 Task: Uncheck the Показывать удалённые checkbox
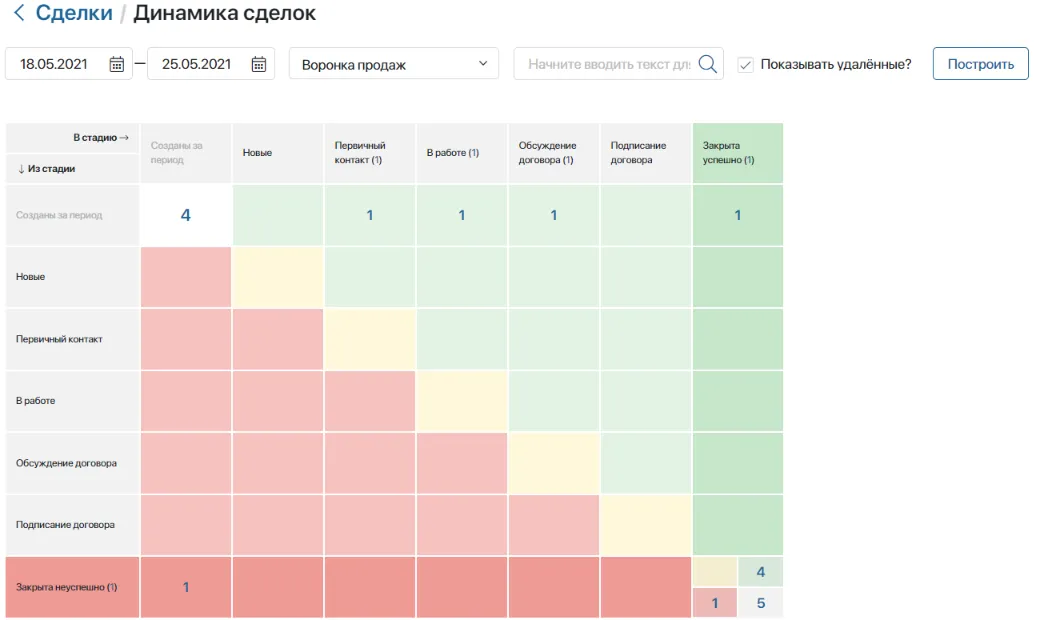click(744, 63)
